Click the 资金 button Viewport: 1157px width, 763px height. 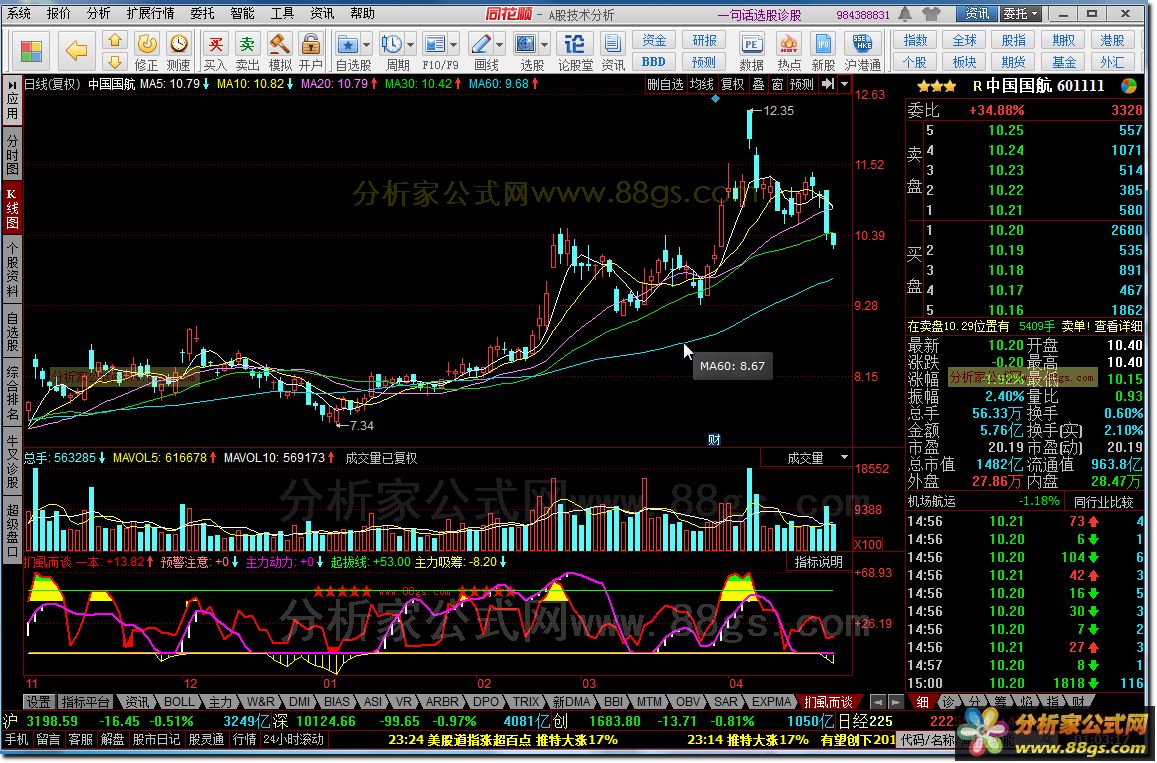pos(654,41)
